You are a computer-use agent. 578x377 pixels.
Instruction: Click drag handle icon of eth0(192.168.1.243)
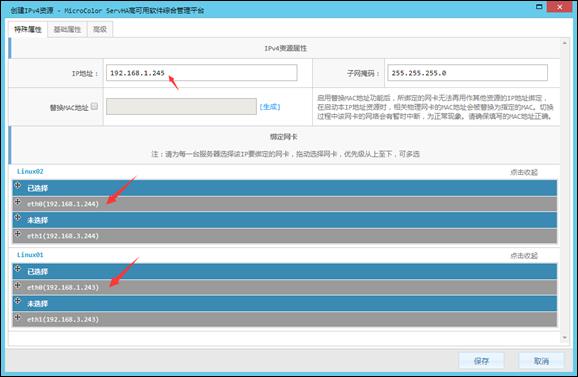point(18,285)
